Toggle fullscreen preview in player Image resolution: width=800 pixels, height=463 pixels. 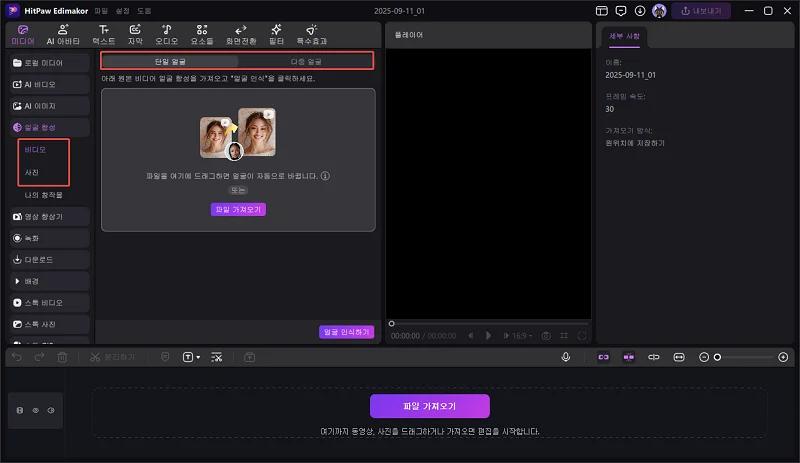click(x=582, y=335)
